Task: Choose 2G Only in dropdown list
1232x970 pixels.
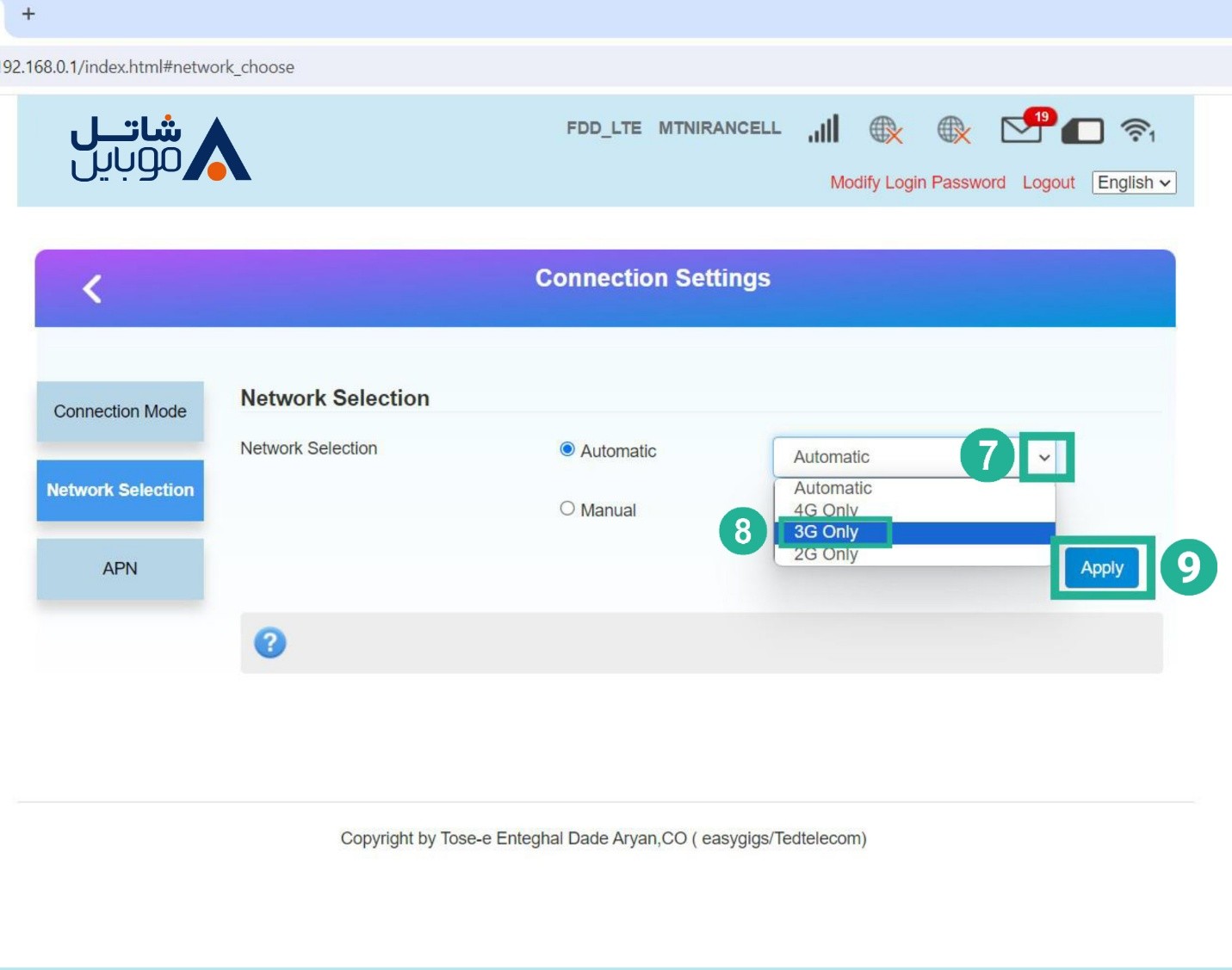Action: 914,554
